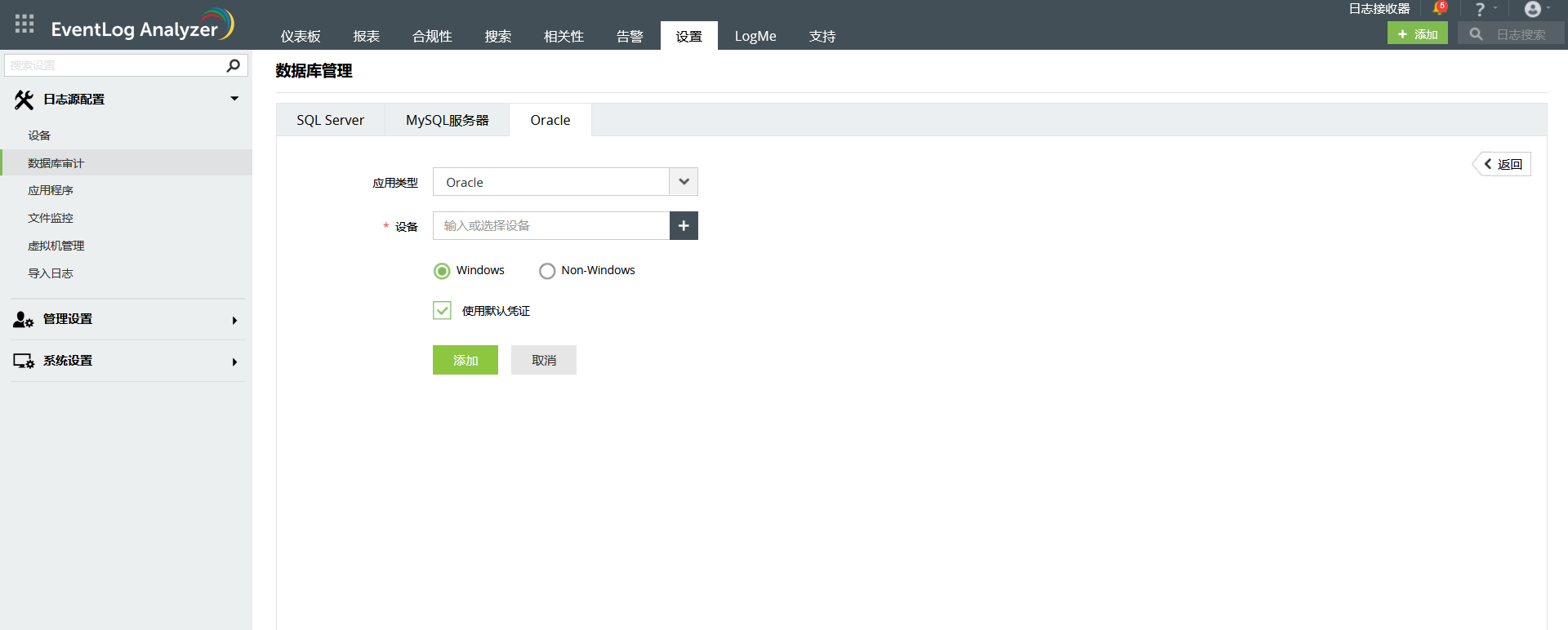This screenshot has height=630, width=1568.
Task: Click the 取消 button
Action: point(544,360)
